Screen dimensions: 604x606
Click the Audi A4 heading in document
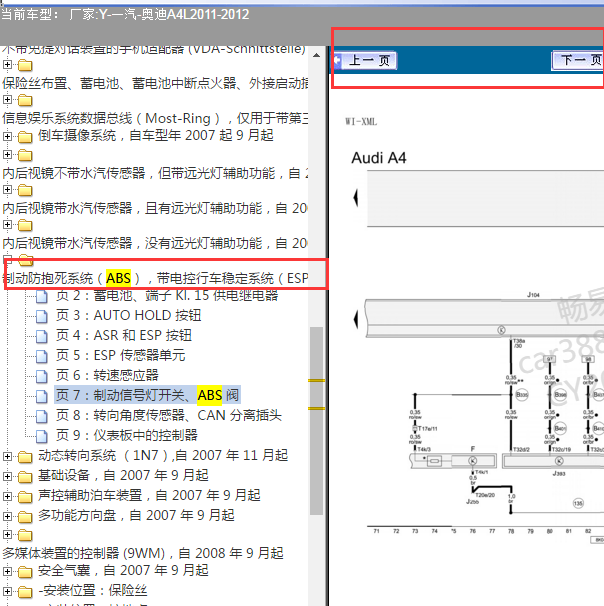pos(379,158)
